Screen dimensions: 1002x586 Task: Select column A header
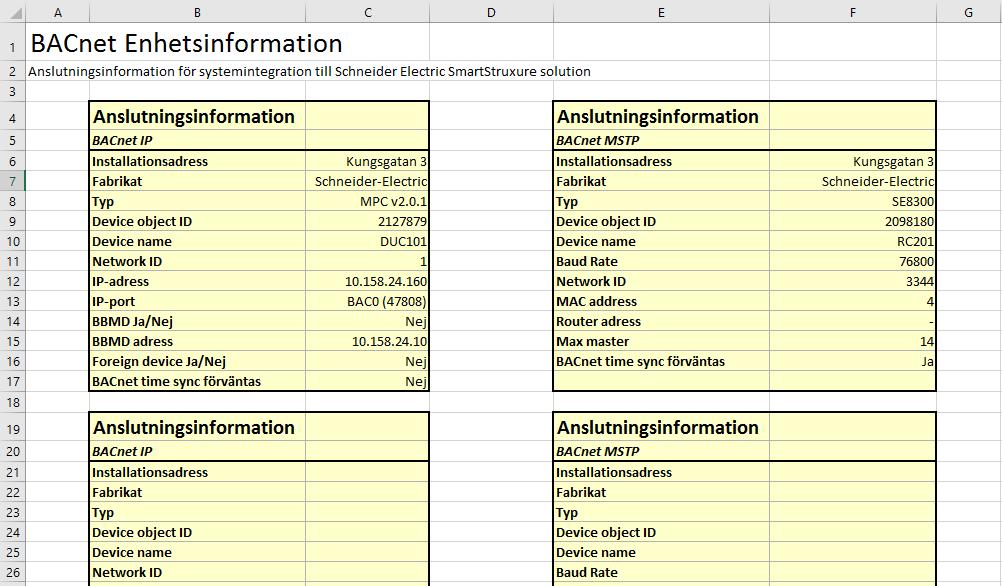coord(58,12)
